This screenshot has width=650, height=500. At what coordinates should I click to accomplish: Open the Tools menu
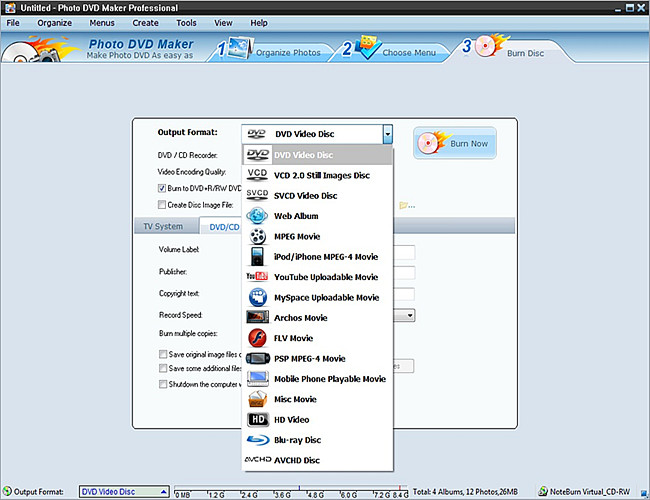point(186,23)
